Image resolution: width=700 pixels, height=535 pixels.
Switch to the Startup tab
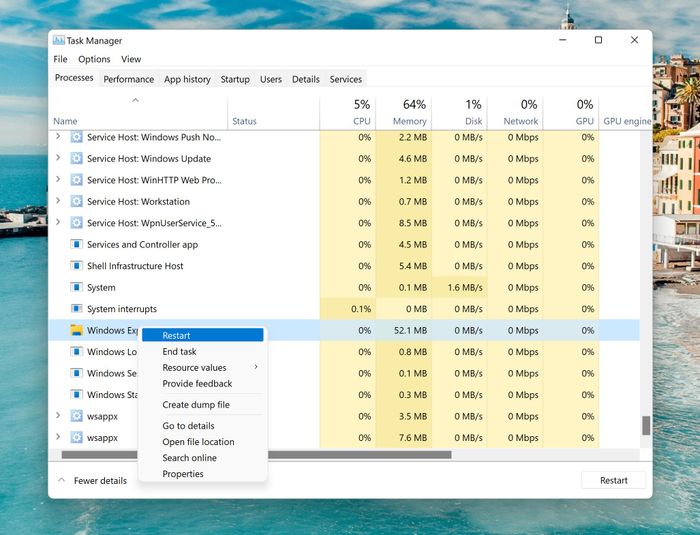[x=235, y=79]
